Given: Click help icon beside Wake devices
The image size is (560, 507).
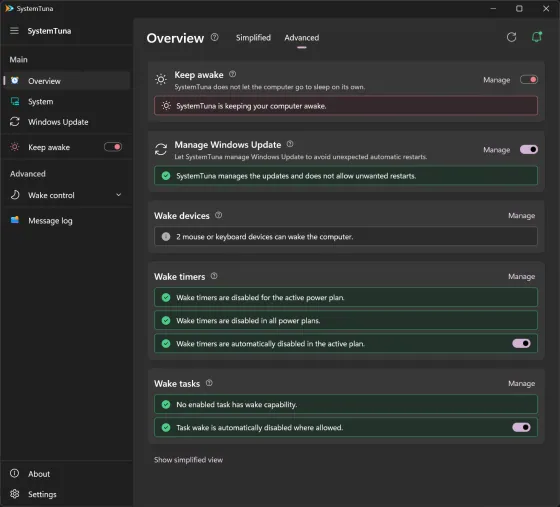Looking at the screenshot, I should [219, 215].
